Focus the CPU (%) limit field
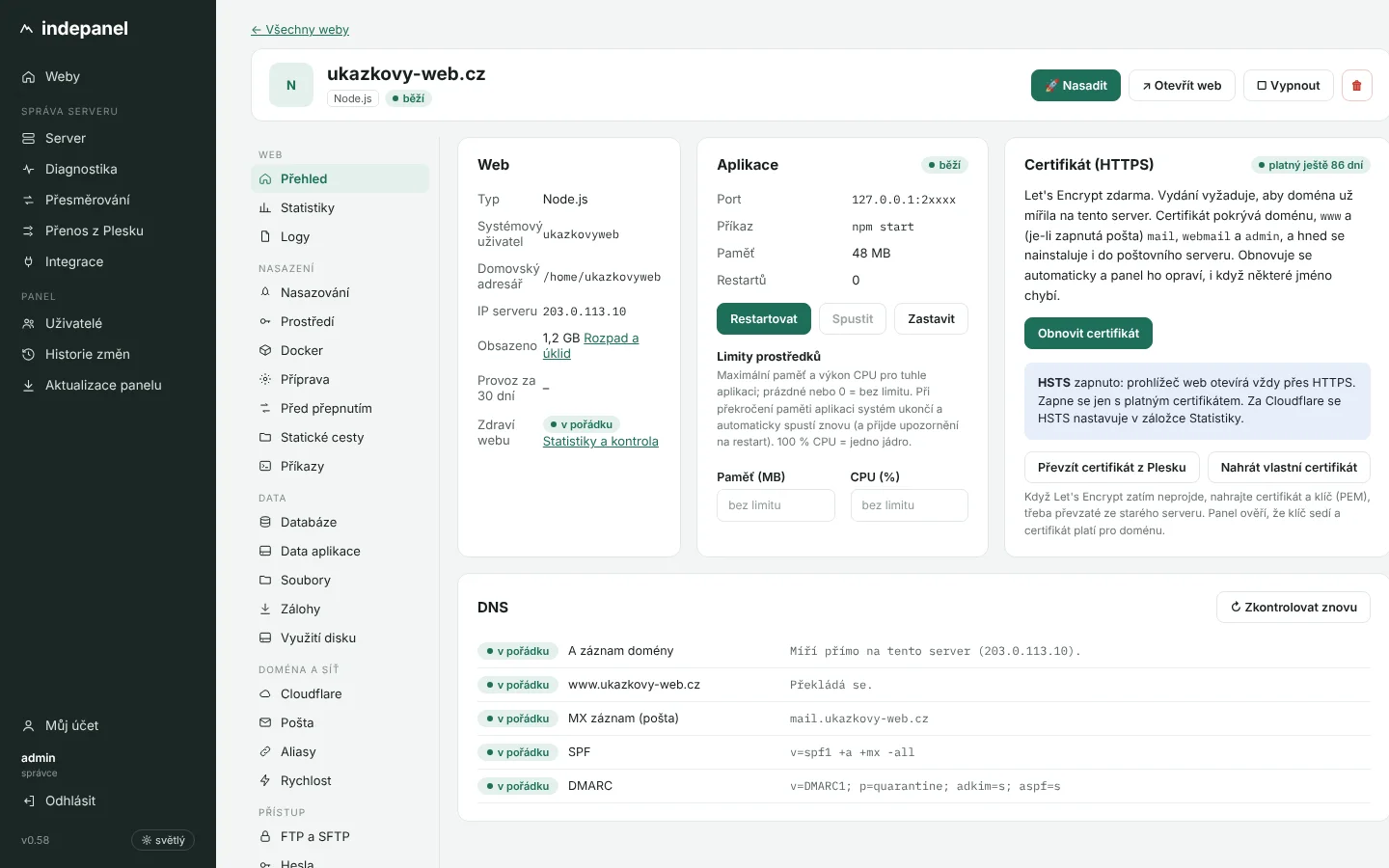 (x=909, y=505)
